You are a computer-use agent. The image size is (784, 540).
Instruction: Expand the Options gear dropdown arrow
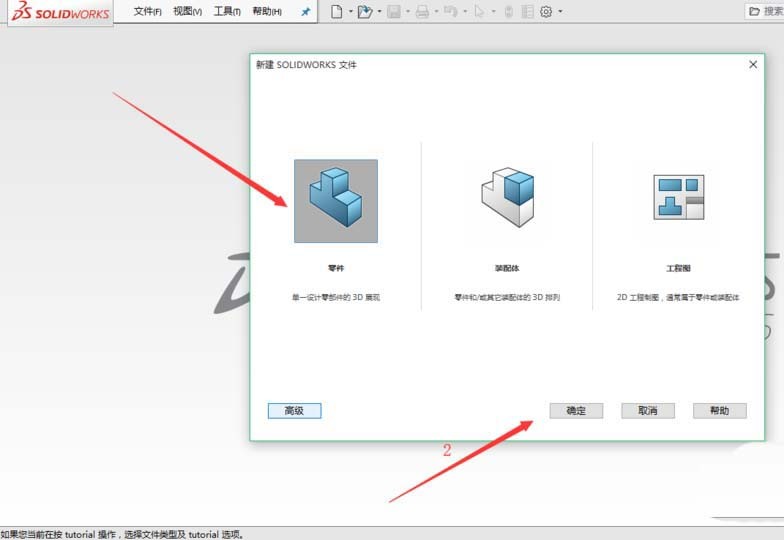point(560,12)
